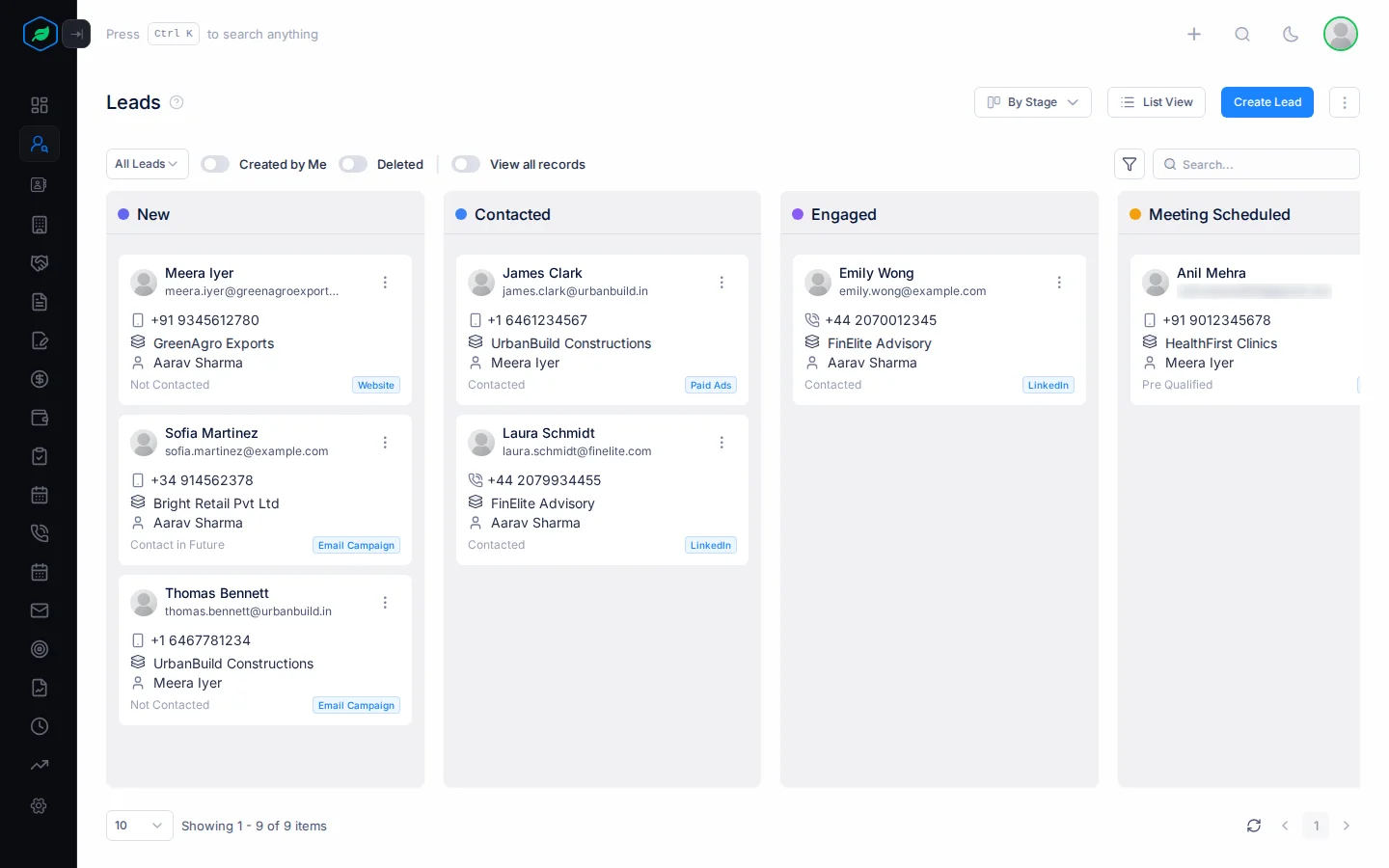Go to page 1 in pagination

click(1316, 826)
